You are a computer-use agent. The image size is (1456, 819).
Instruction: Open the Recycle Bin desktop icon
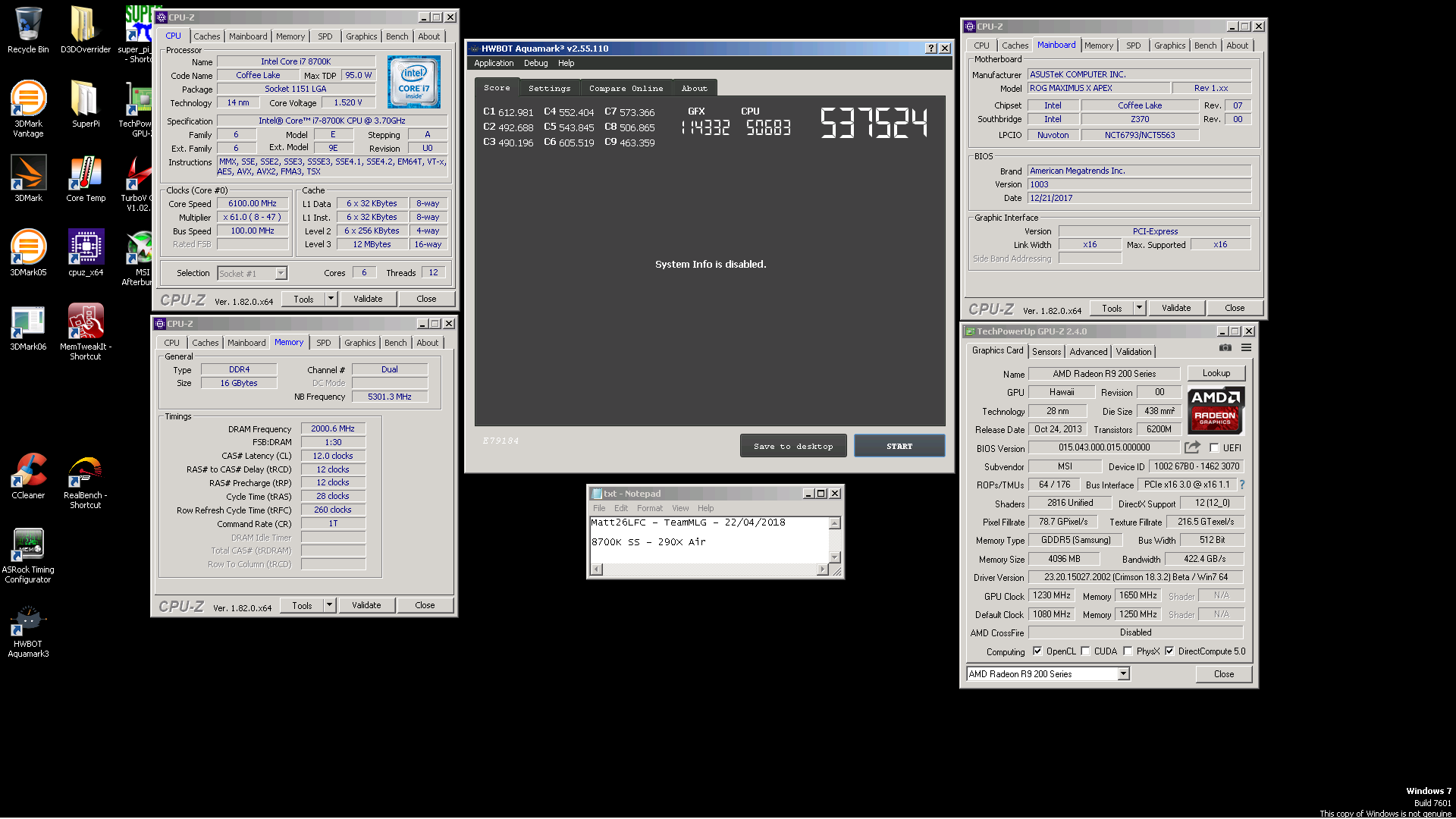[28, 29]
